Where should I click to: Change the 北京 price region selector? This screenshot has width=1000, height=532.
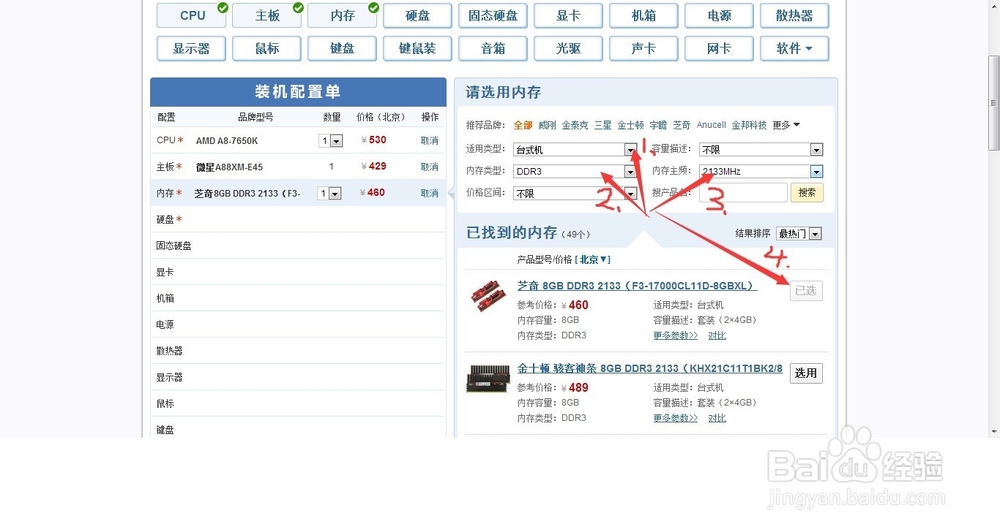click(x=592, y=260)
